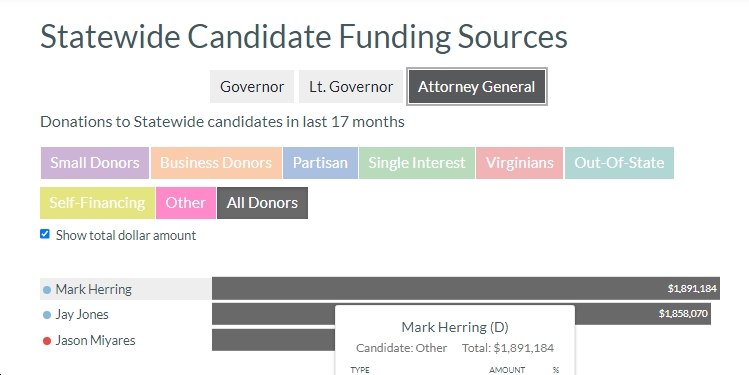Show Out-Of-State donations
The width and height of the screenshot is (749, 375).
click(620, 163)
